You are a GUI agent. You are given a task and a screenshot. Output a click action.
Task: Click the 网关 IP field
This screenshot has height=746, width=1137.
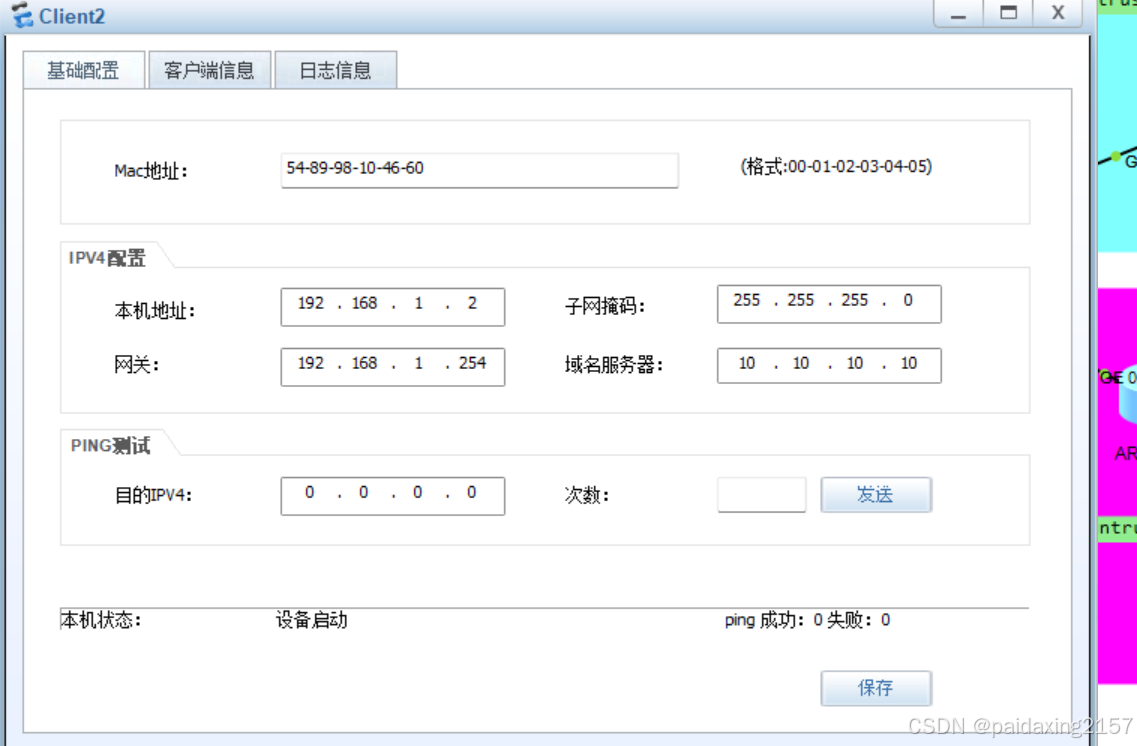coord(392,367)
